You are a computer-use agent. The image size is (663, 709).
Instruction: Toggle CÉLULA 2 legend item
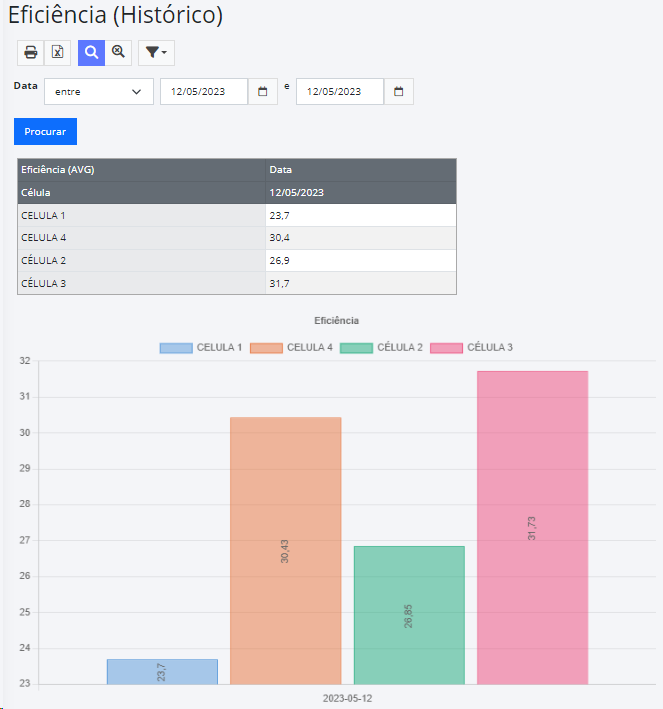[381, 347]
